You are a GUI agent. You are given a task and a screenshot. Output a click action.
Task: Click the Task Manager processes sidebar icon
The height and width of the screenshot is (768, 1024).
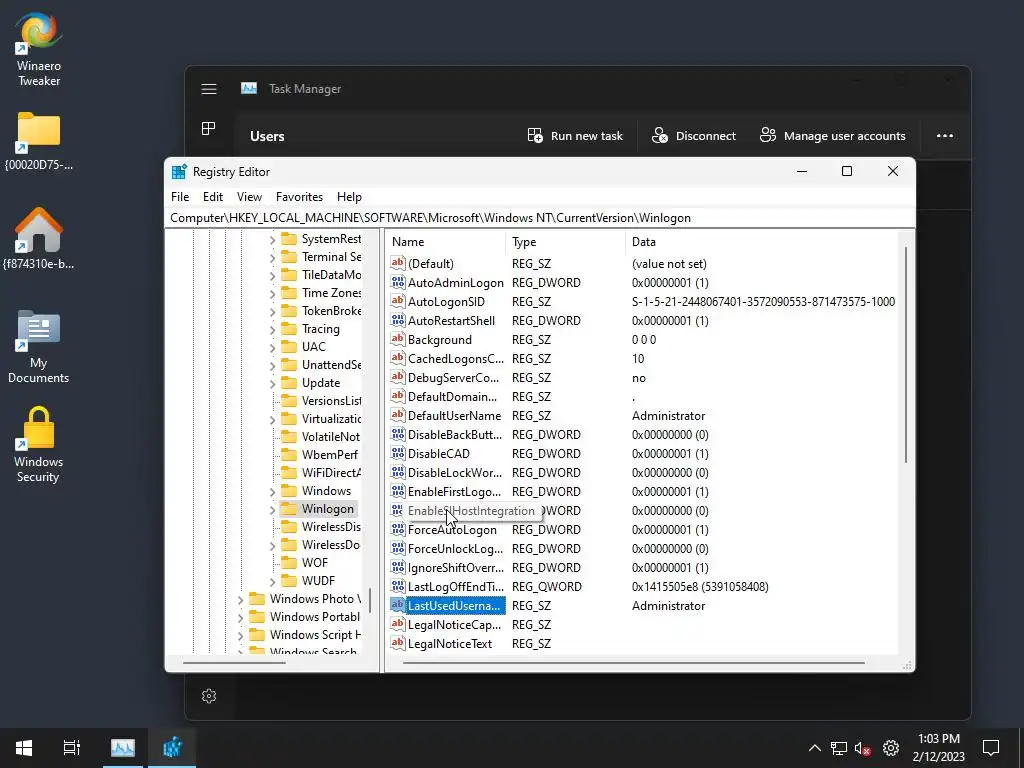(x=208, y=129)
